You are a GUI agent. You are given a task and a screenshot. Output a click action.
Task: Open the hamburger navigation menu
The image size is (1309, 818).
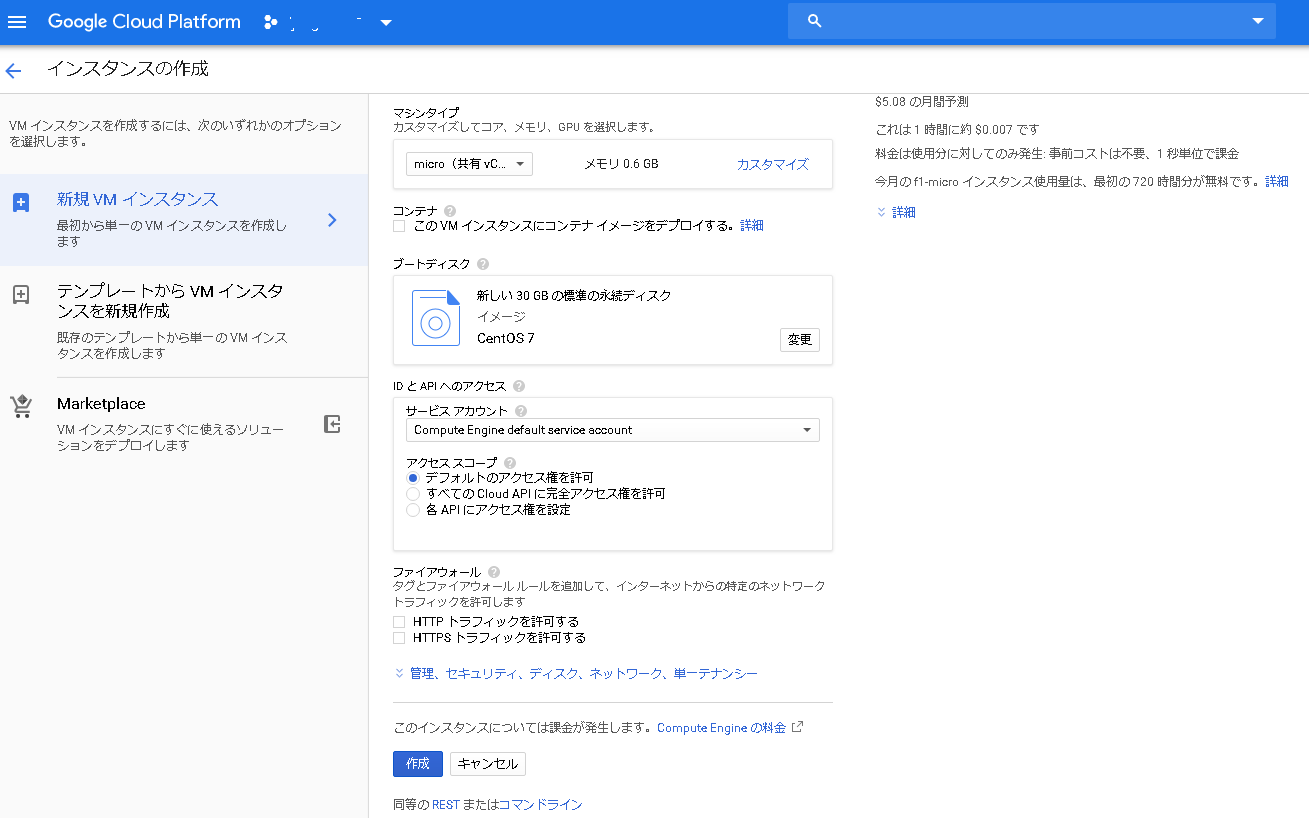click(x=17, y=22)
